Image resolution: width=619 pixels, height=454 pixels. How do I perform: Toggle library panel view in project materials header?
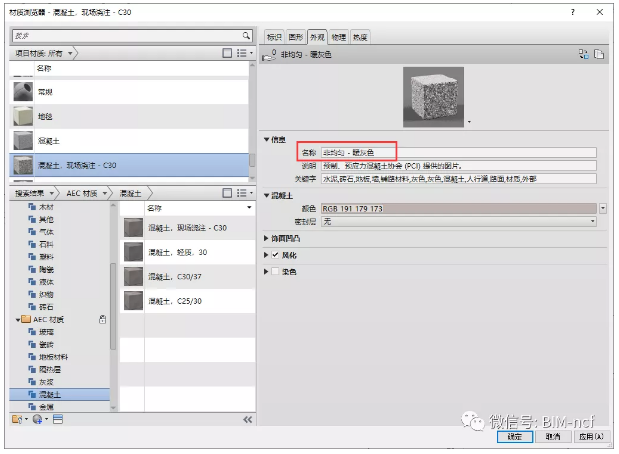227,53
